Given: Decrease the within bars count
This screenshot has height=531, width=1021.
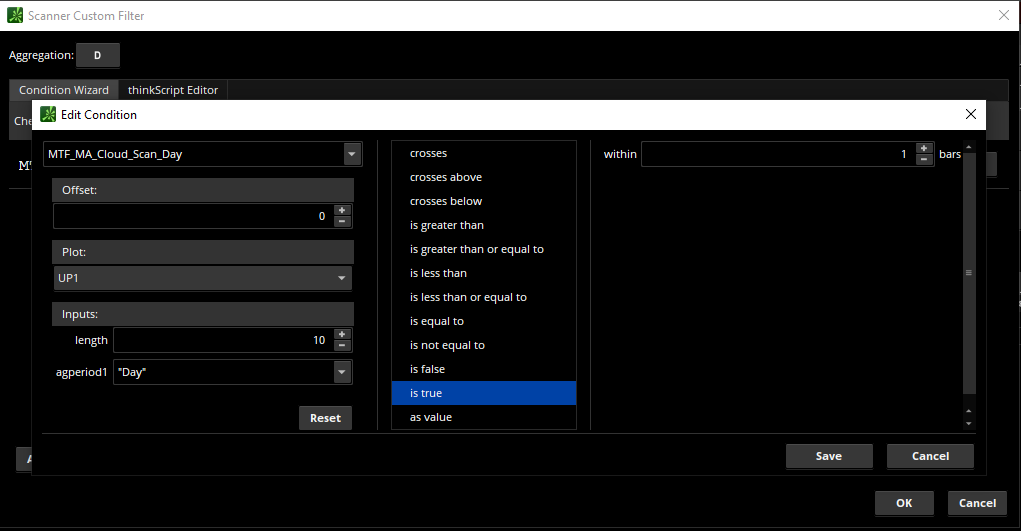Looking at the screenshot, I should click(x=924, y=160).
